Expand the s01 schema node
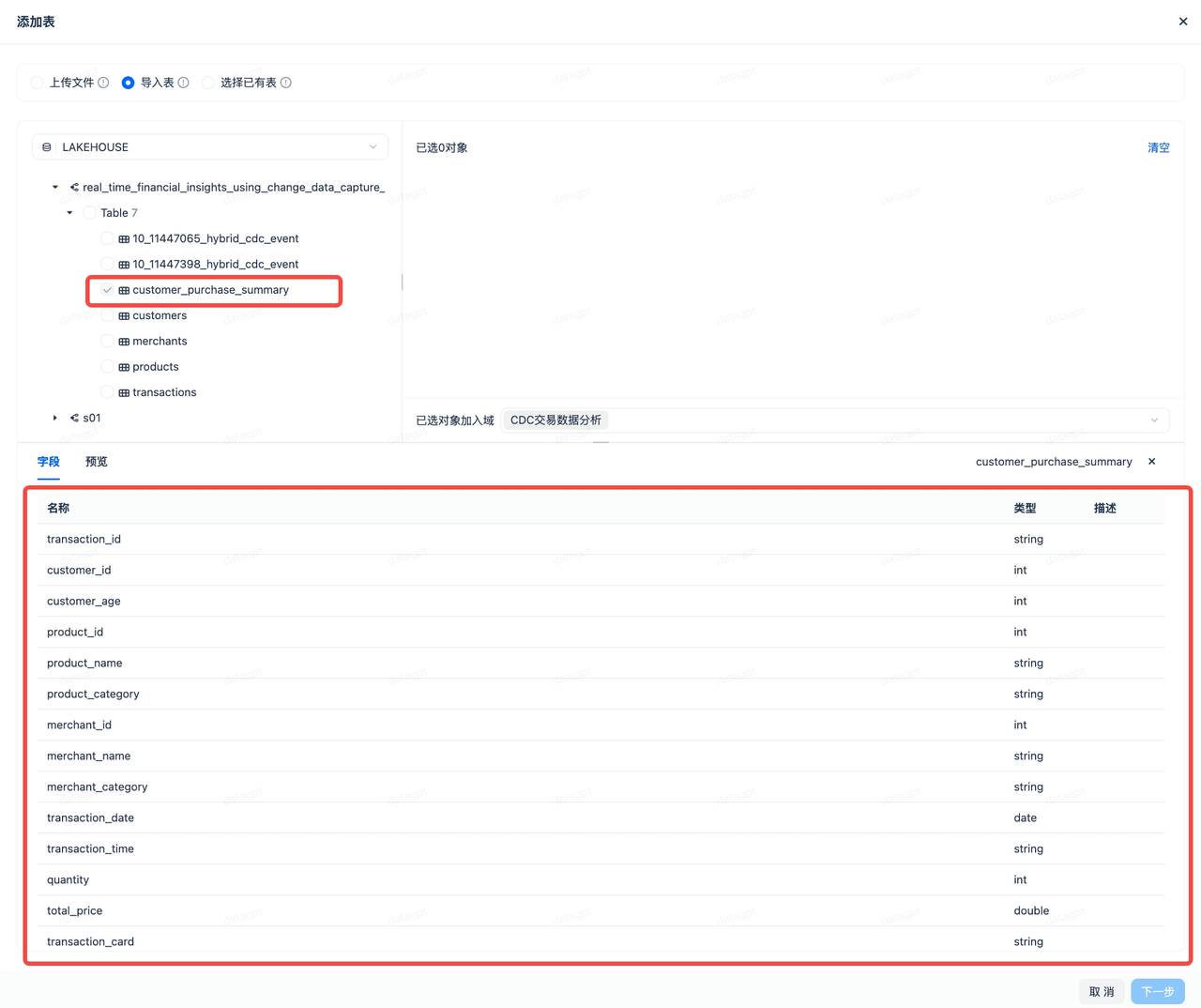 tap(55, 418)
